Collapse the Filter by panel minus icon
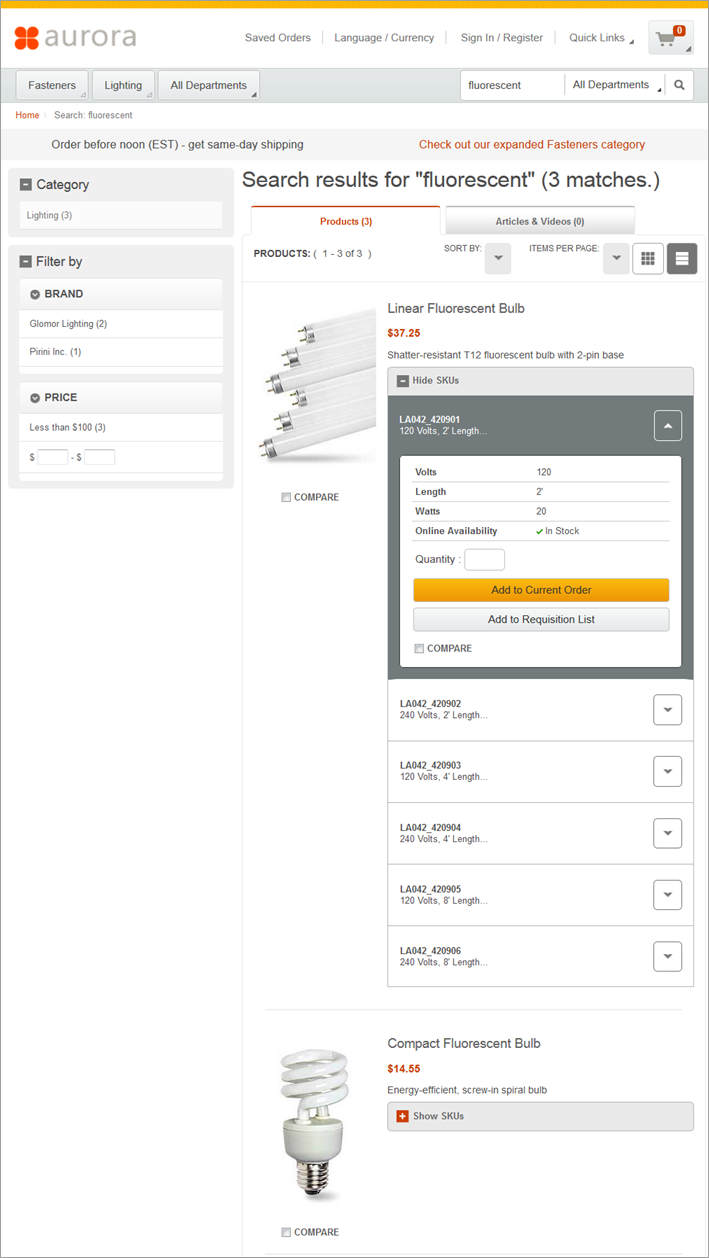709x1258 pixels. coord(26,262)
